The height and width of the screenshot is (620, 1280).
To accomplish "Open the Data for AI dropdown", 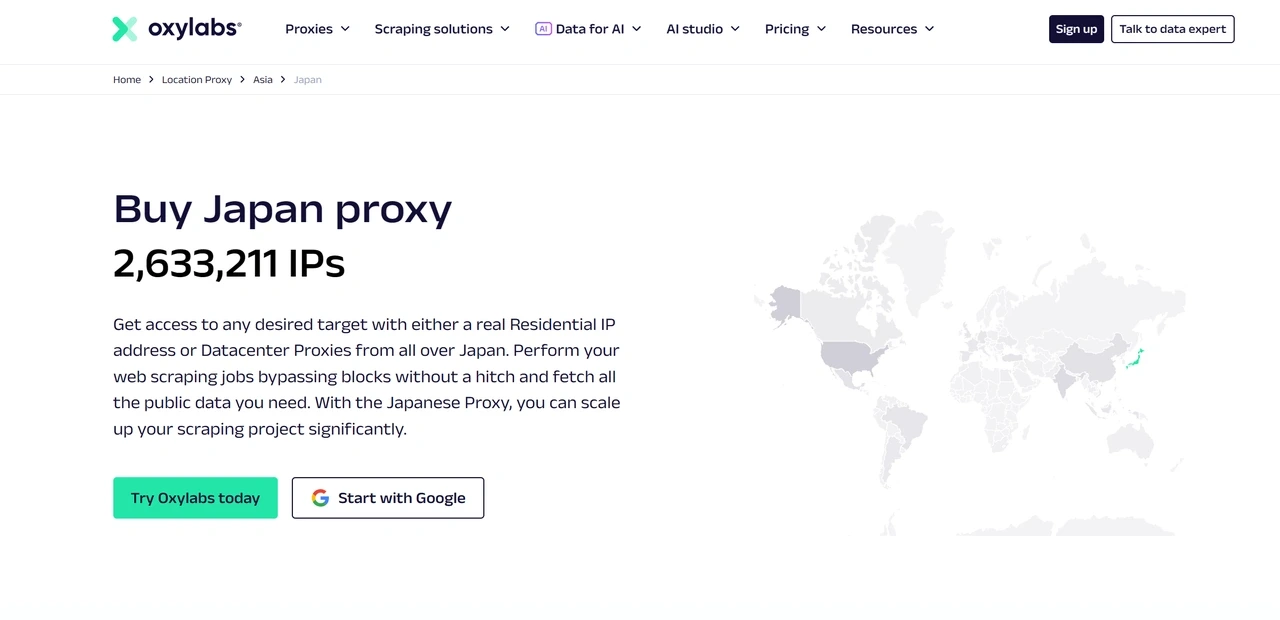I will (x=588, y=29).
